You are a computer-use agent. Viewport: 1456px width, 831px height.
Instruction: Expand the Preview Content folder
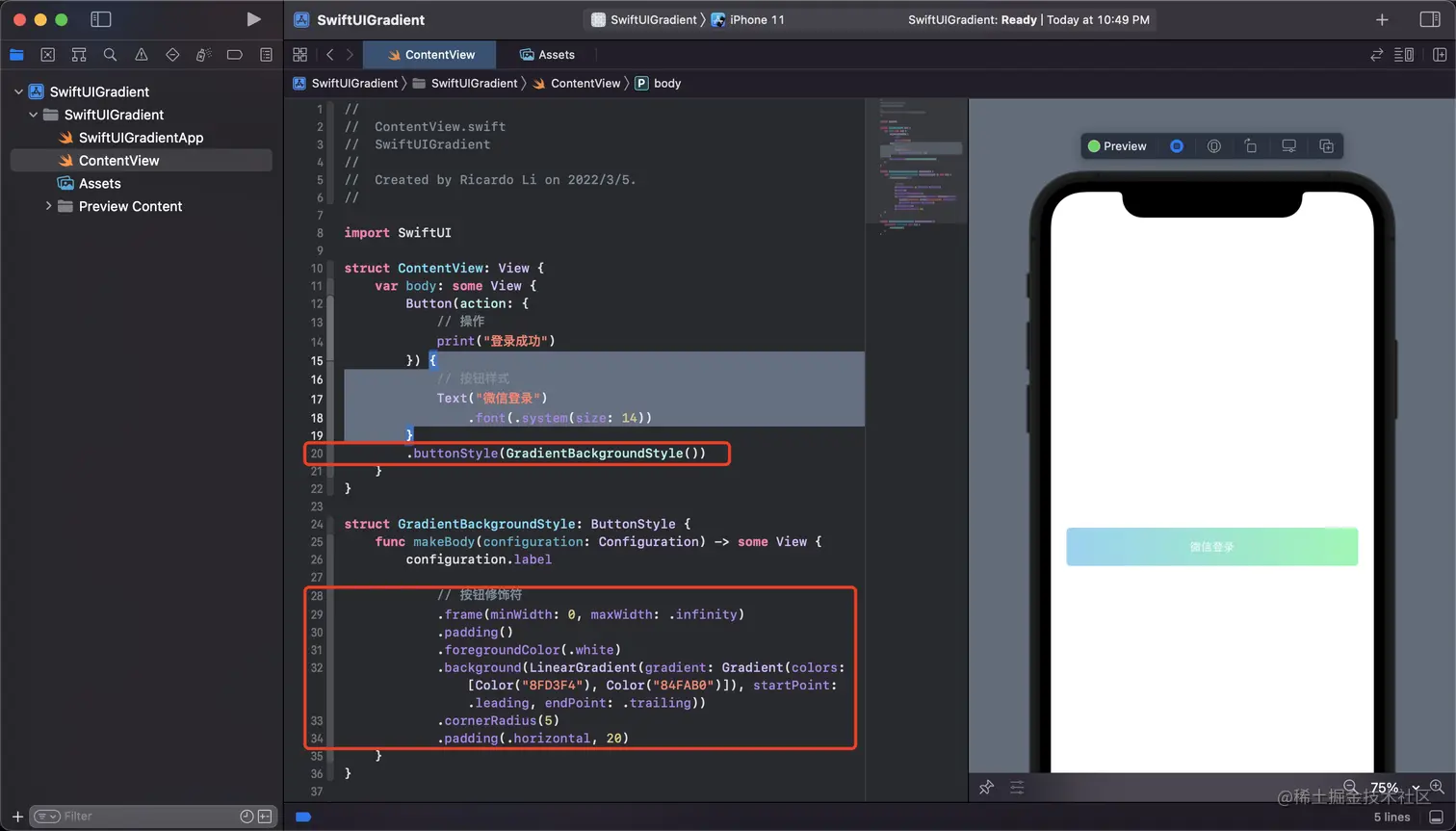(48, 206)
